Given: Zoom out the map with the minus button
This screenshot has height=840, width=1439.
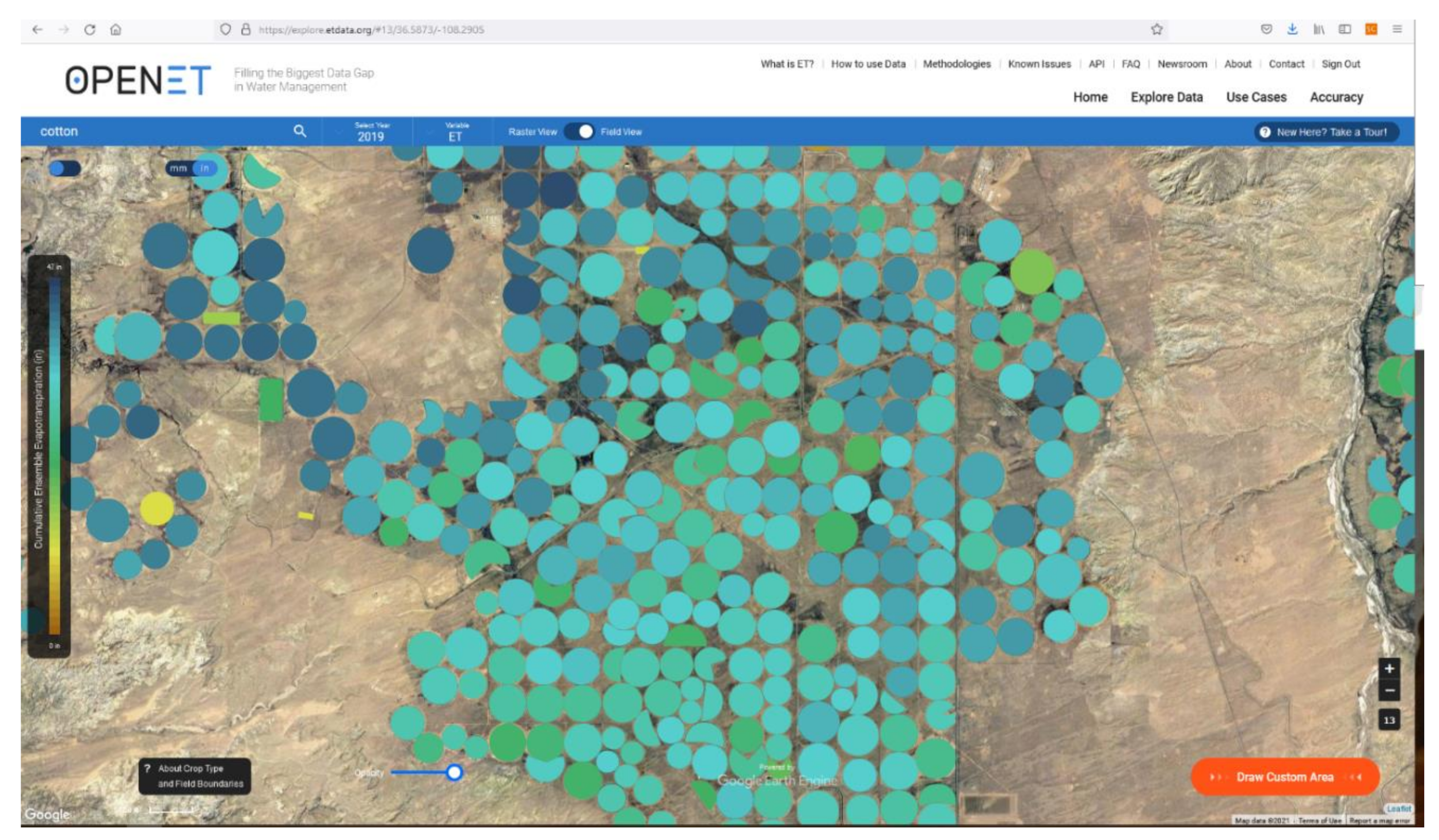Looking at the screenshot, I should click(1389, 690).
